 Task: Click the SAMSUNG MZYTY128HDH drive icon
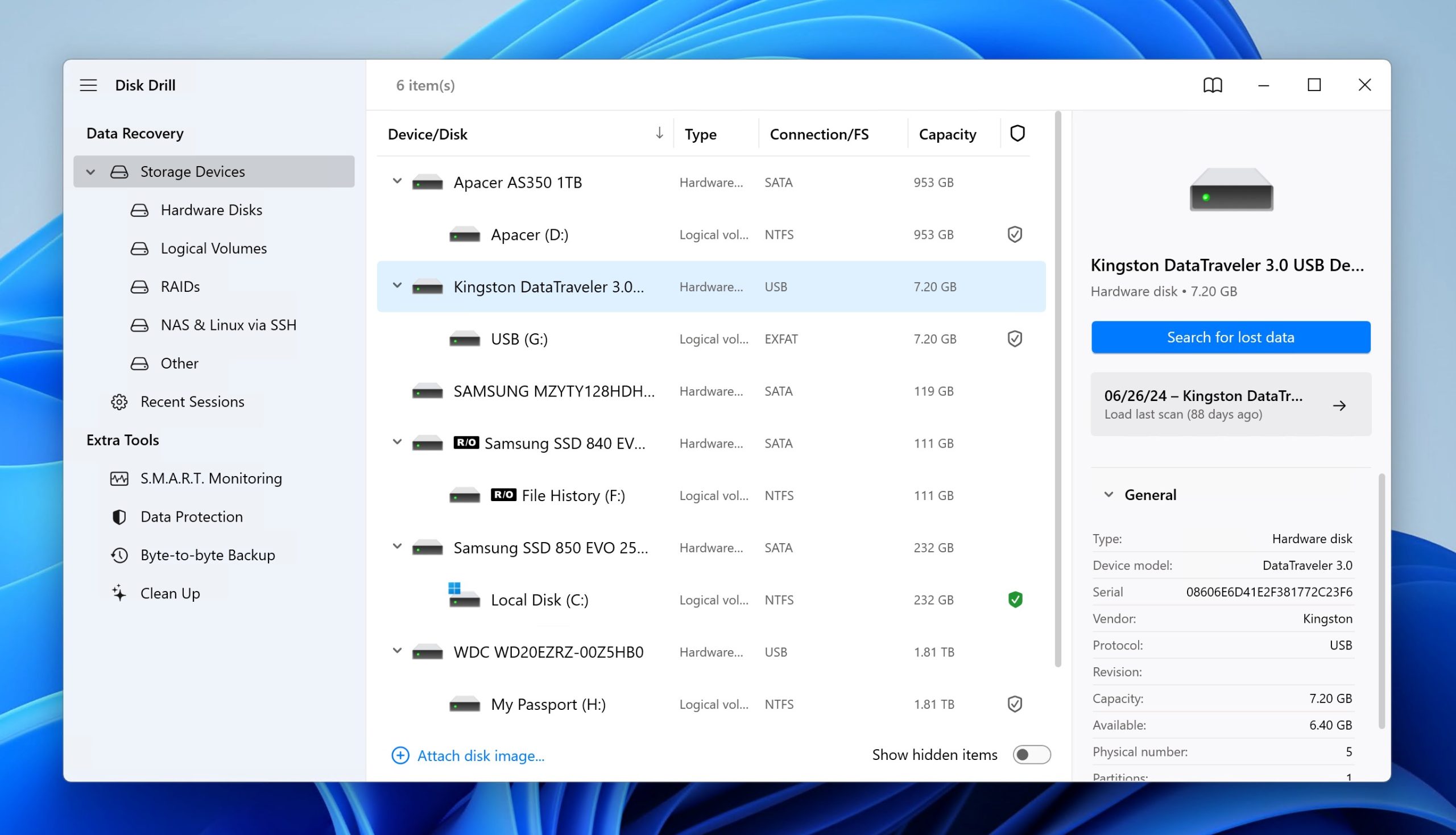(427, 391)
